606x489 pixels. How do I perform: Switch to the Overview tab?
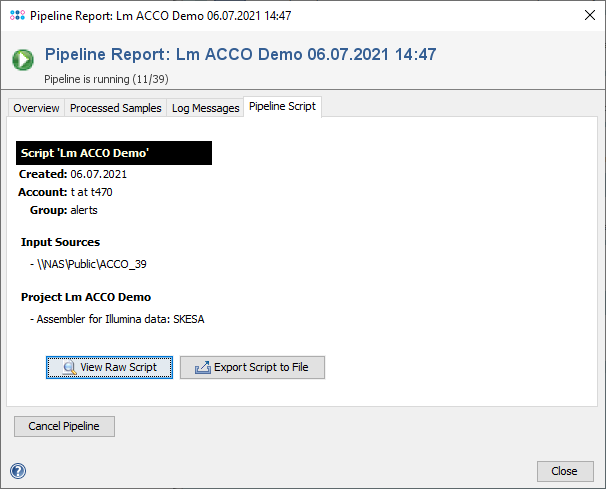(36, 108)
